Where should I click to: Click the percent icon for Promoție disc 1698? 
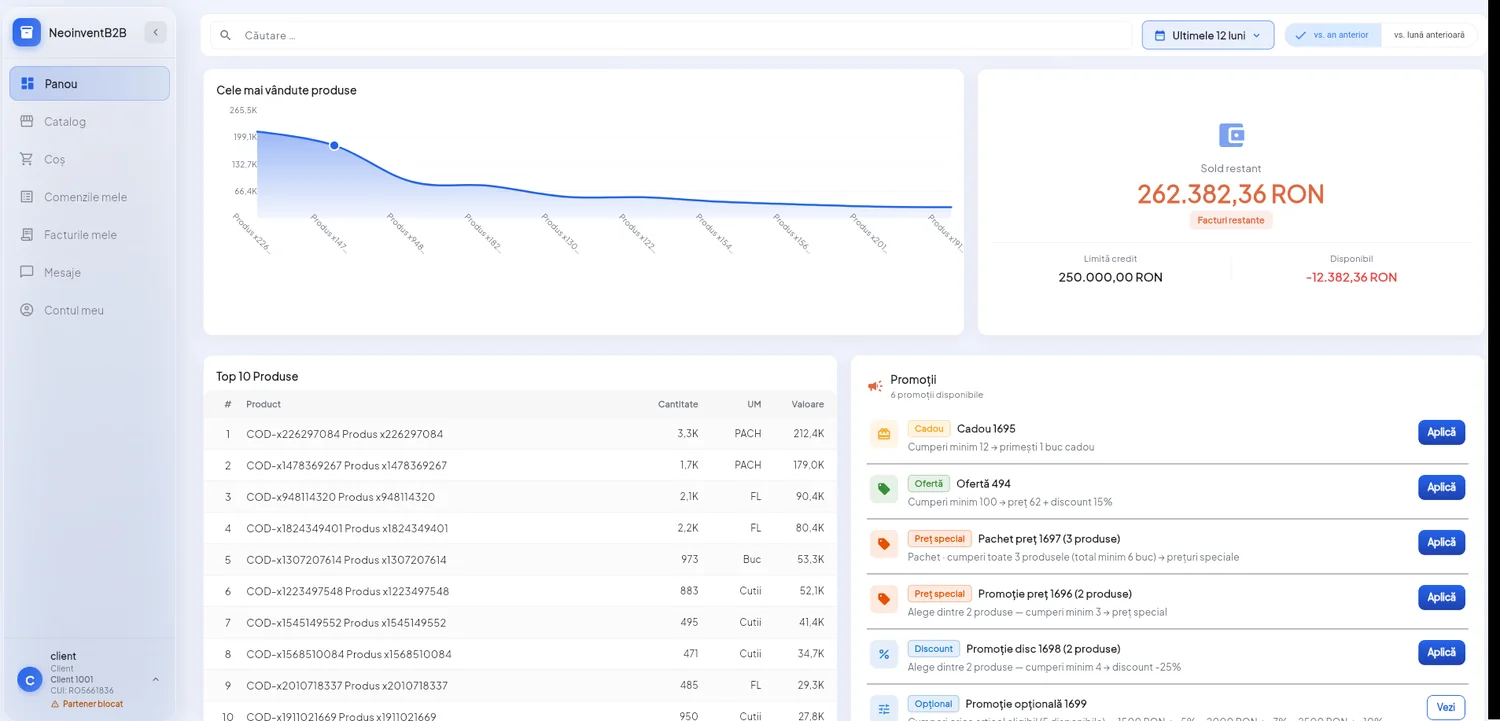tap(884, 654)
